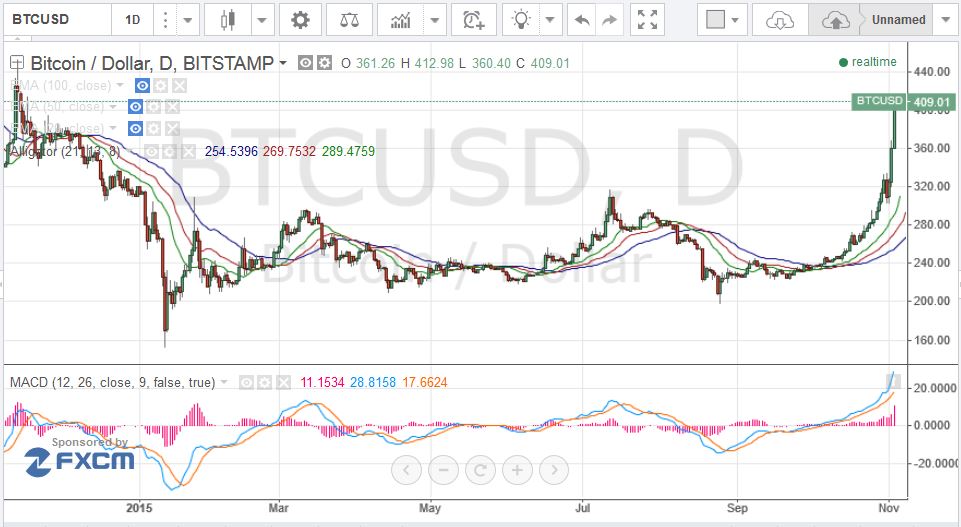Open the indicators chart icon
This screenshot has height=527, width=961.
[x=401, y=20]
